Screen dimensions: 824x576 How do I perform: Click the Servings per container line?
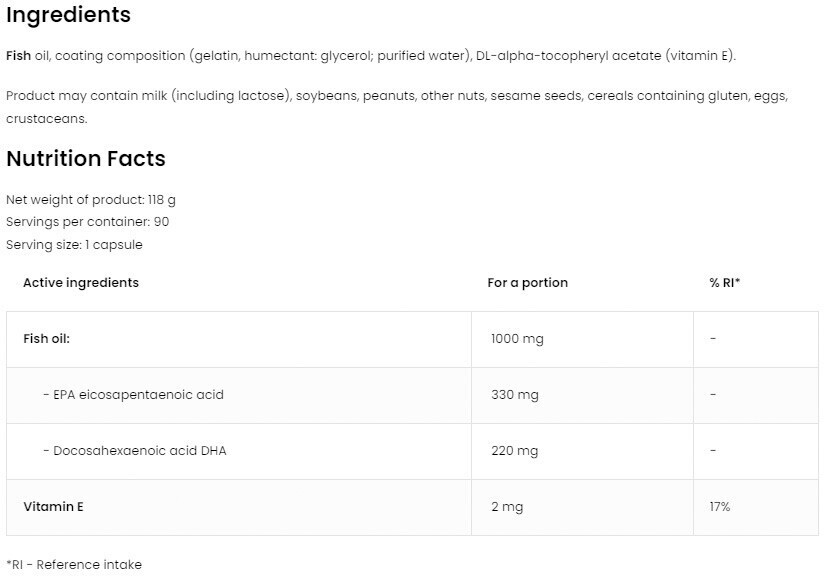click(88, 222)
